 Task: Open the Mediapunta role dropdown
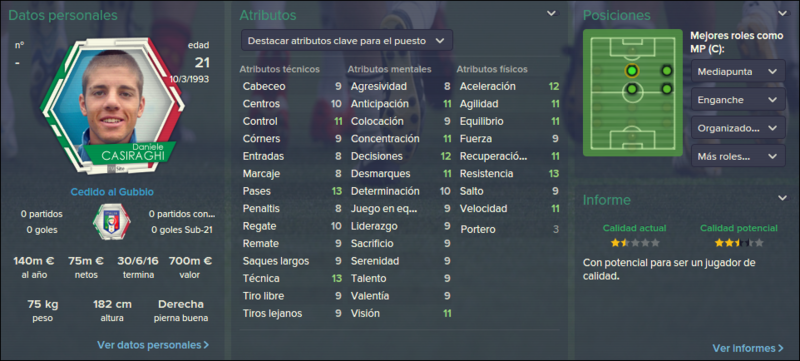[x=738, y=72]
